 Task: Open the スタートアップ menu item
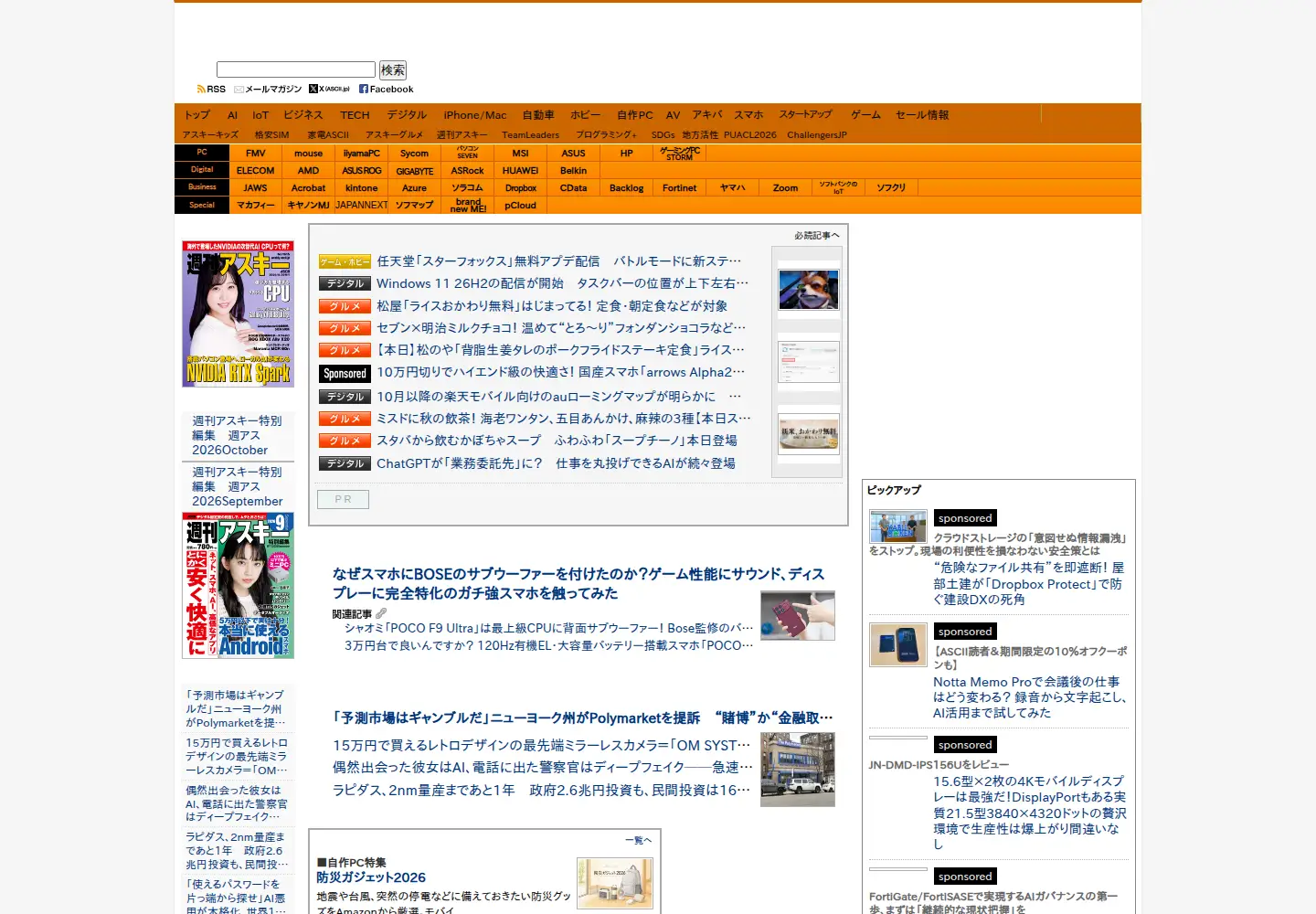pyautogui.click(x=805, y=115)
